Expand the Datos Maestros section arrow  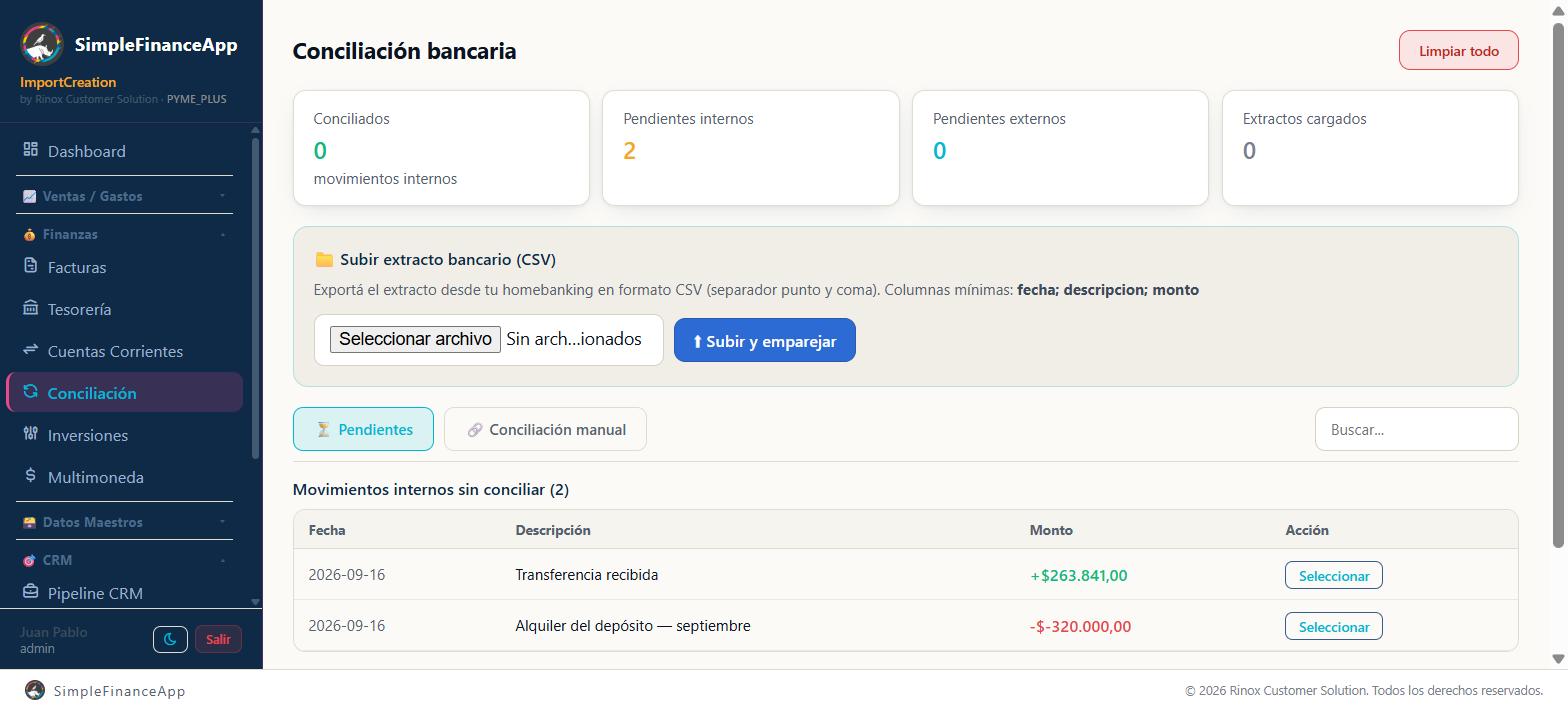tap(222, 522)
